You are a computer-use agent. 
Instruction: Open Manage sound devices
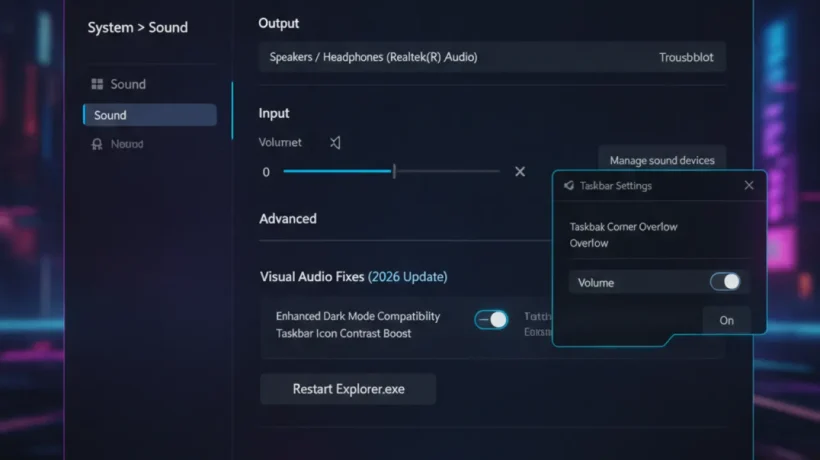tap(662, 160)
